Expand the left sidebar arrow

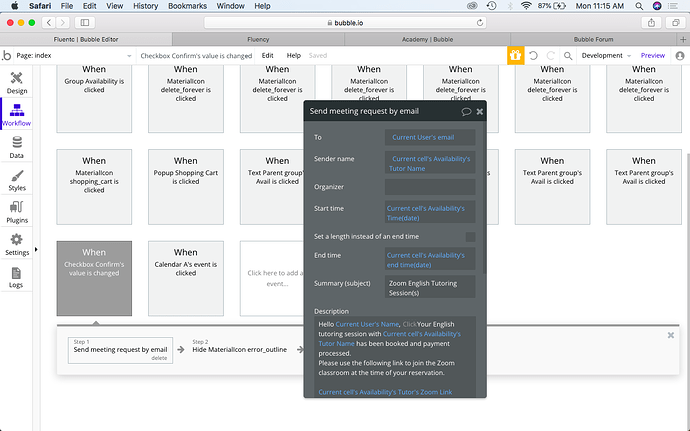point(36,250)
